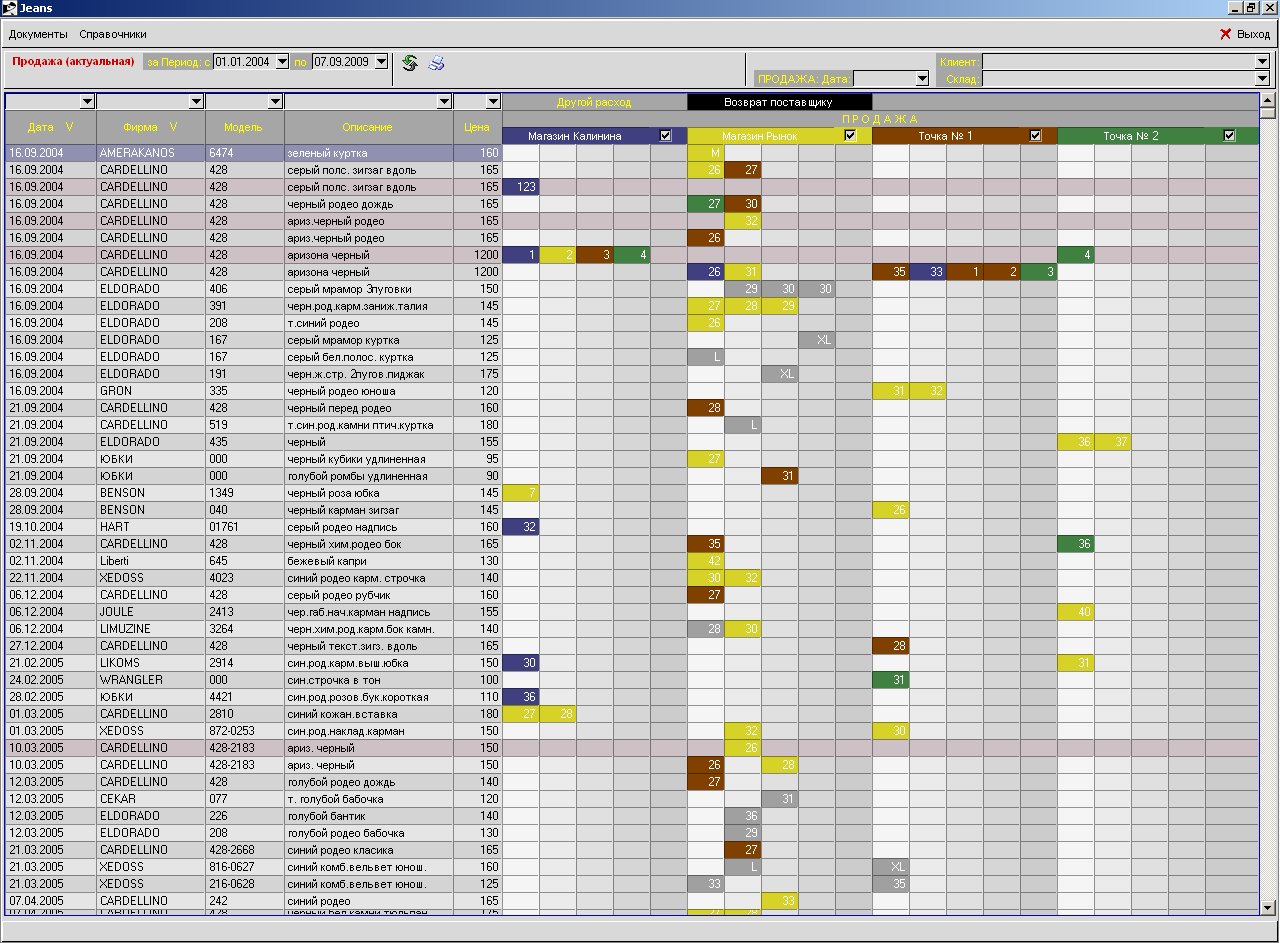Sort by the Цена column header
The height and width of the screenshot is (943, 1280).
click(x=477, y=128)
